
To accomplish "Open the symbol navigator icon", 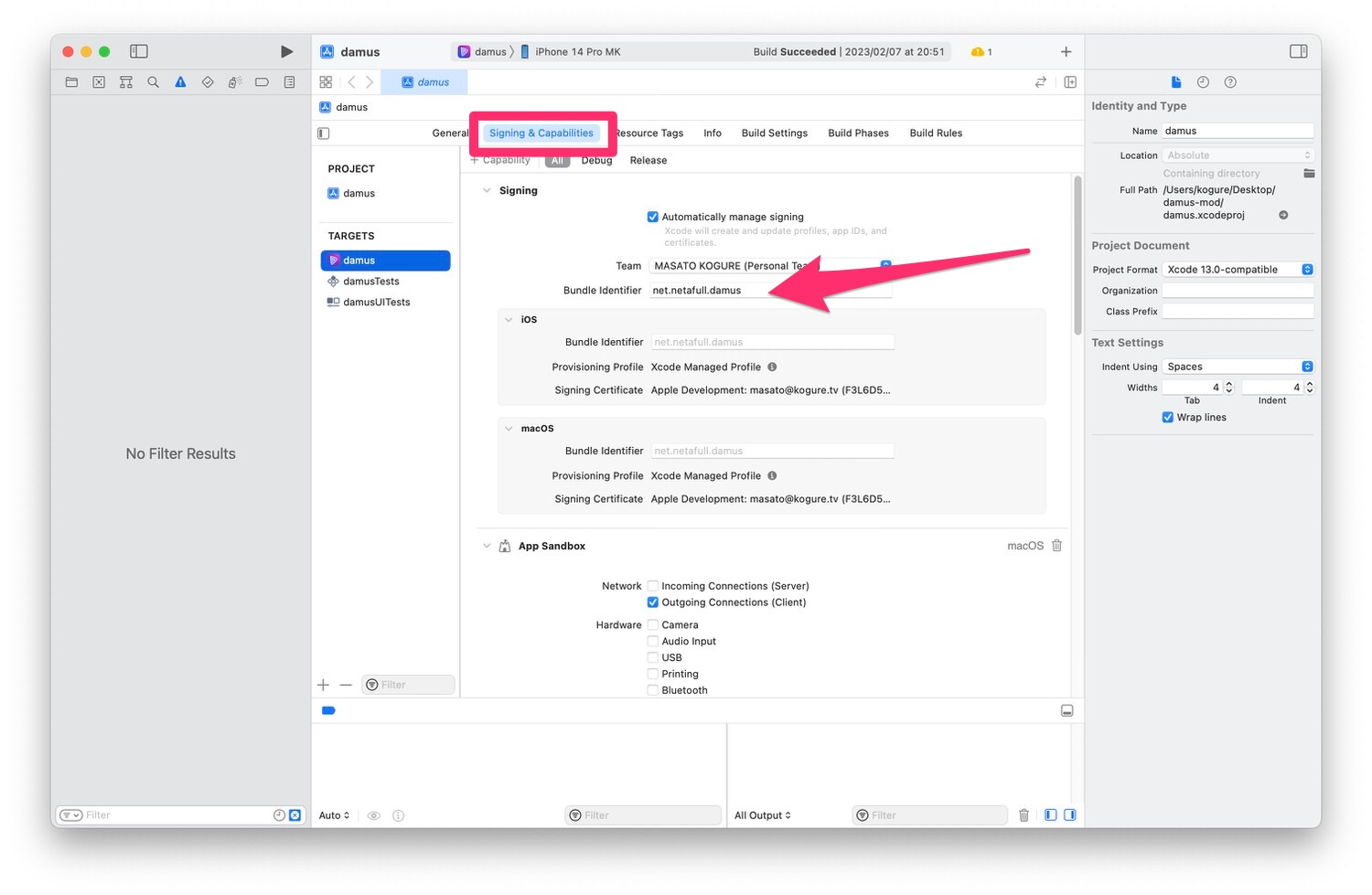I will pyautogui.click(x=126, y=82).
